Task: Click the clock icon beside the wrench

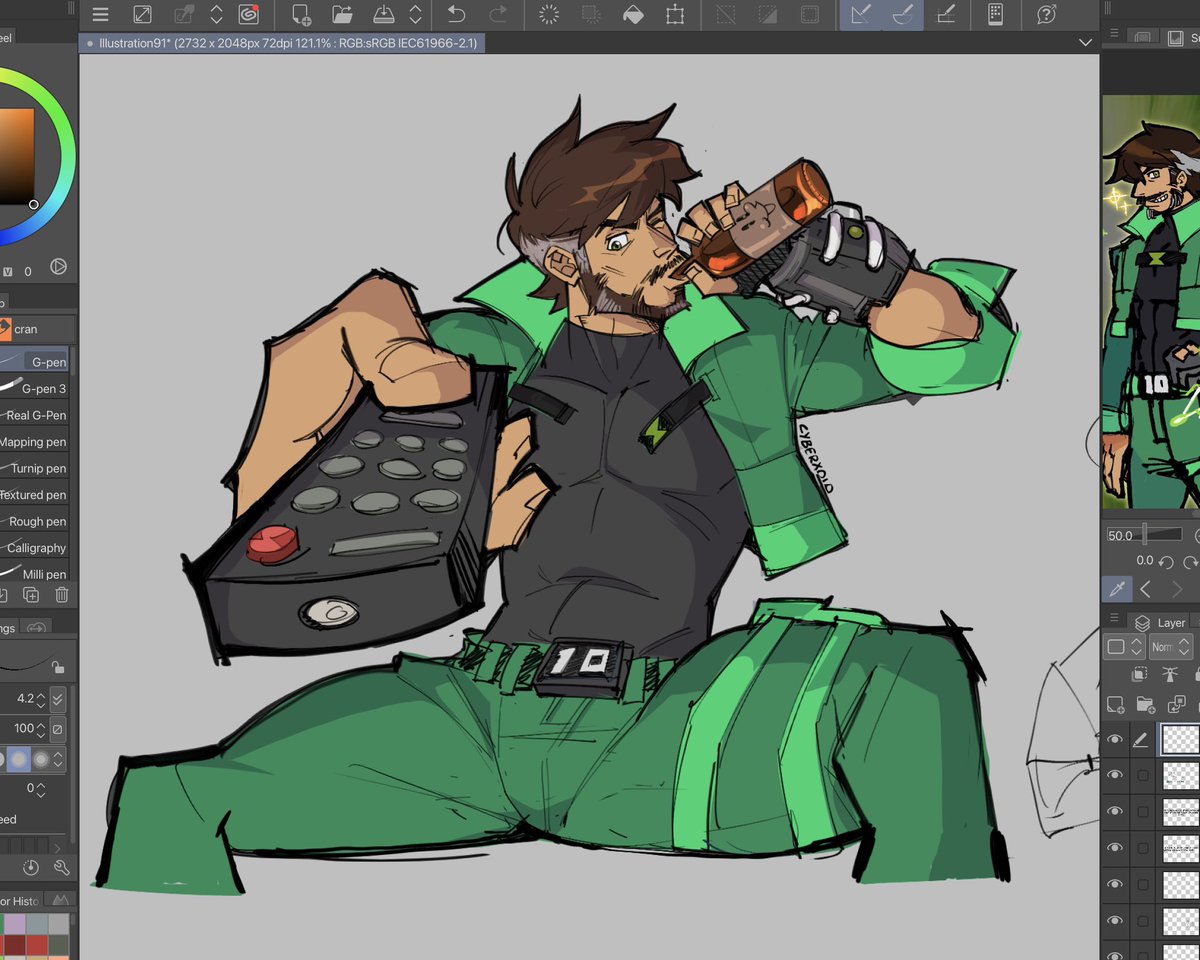Action: click(x=30, y=868)
